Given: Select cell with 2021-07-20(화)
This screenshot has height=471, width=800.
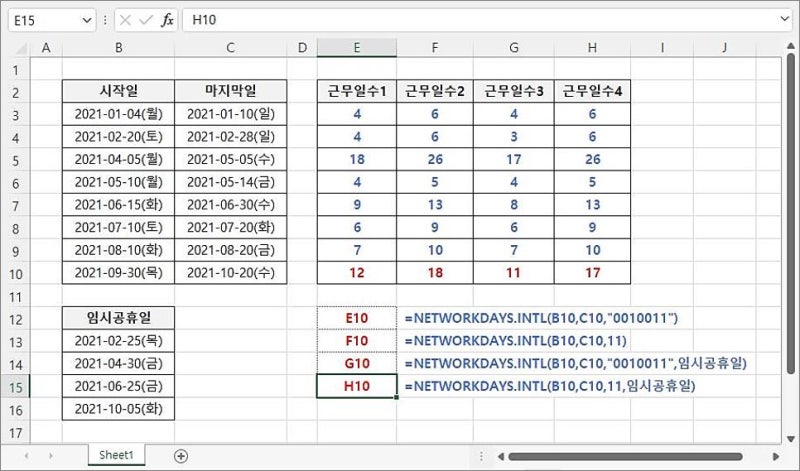Looking at the screenshot, I should tap(231, 227).
